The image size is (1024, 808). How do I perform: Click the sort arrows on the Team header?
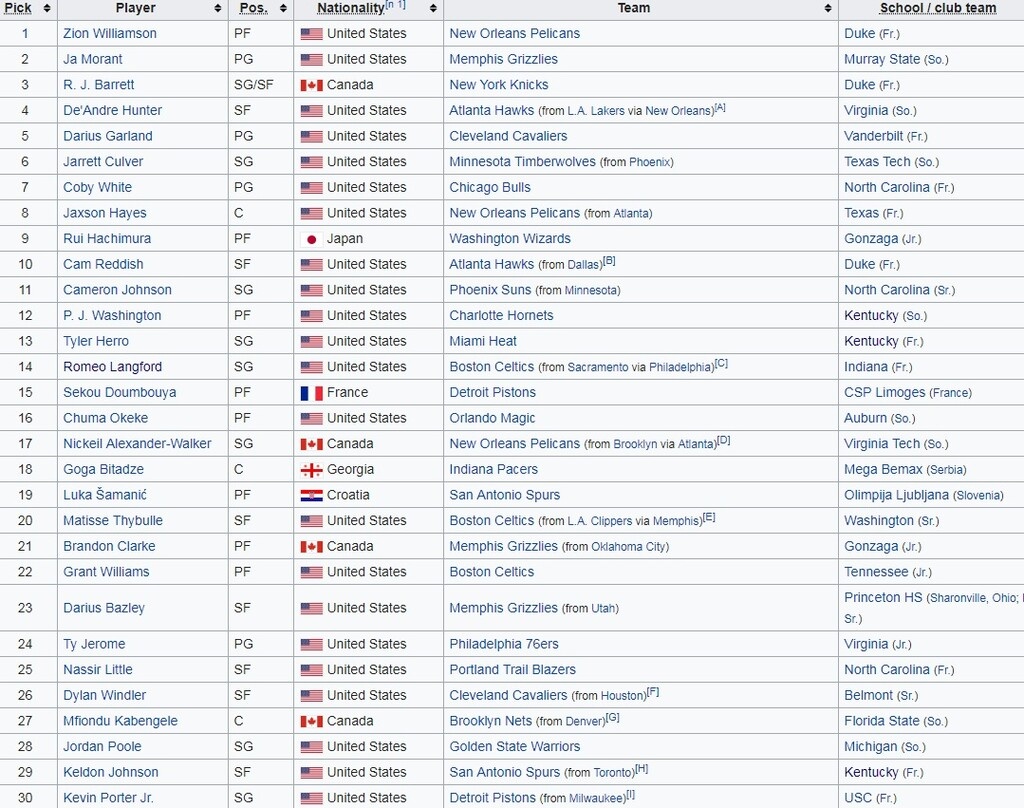click(x=827, y=8)
